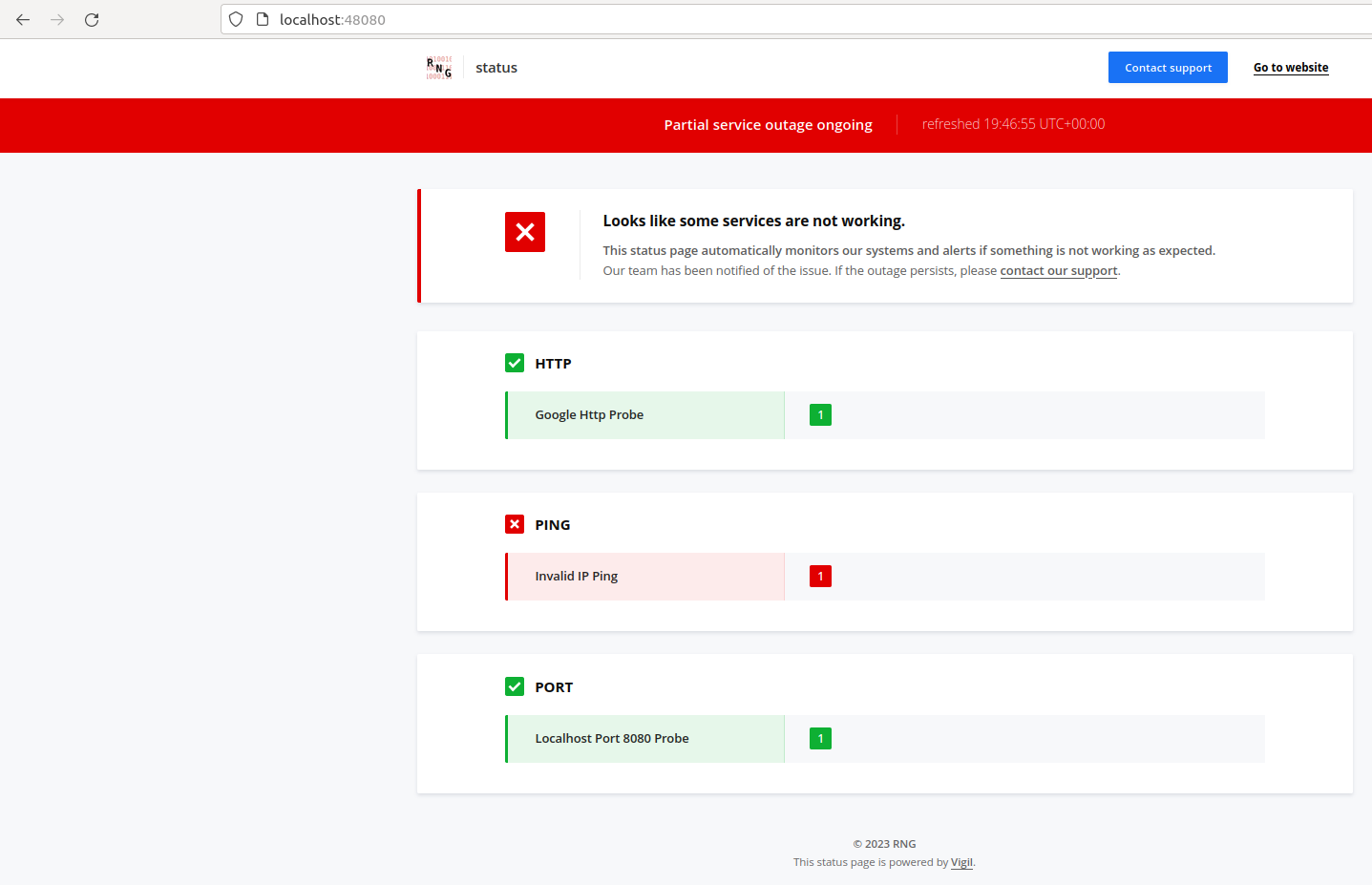
Task: Follow the inline contact our support link
Action: [1058, 271]
